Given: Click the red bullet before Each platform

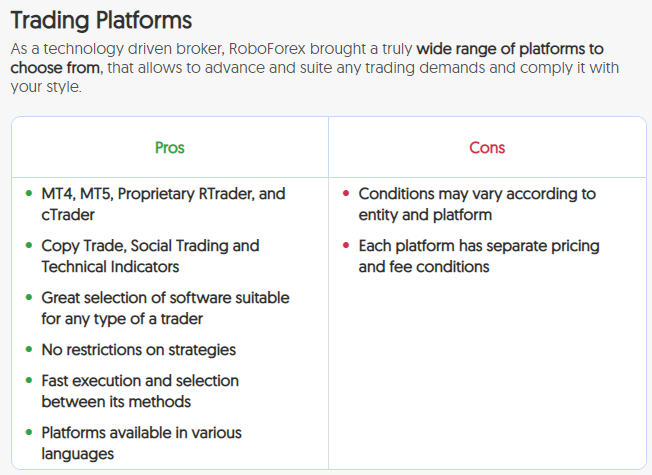Looking at the screenshot, I should pos(346,246).
